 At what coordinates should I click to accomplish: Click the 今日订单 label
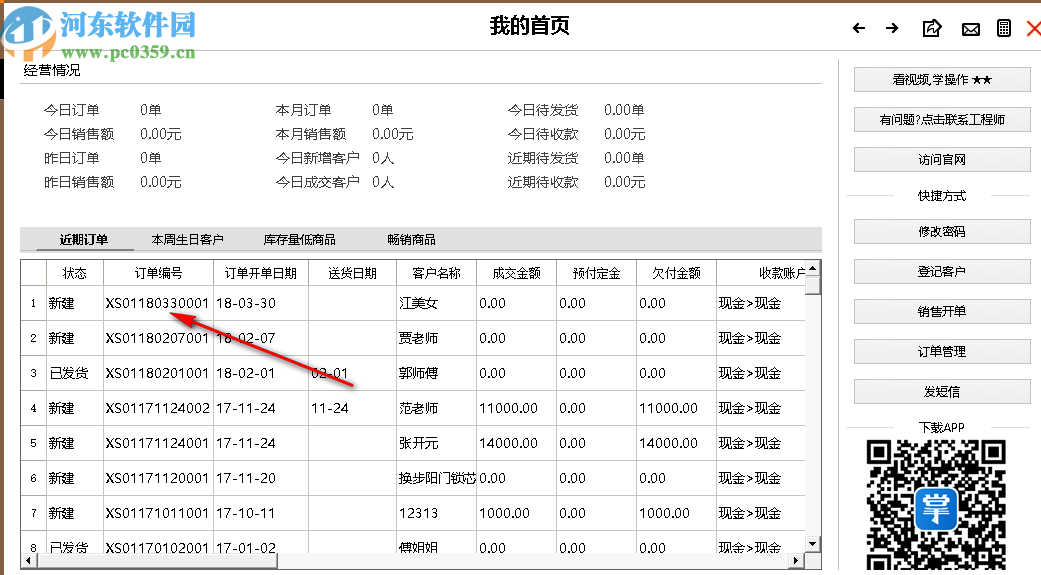coord(72,110)
